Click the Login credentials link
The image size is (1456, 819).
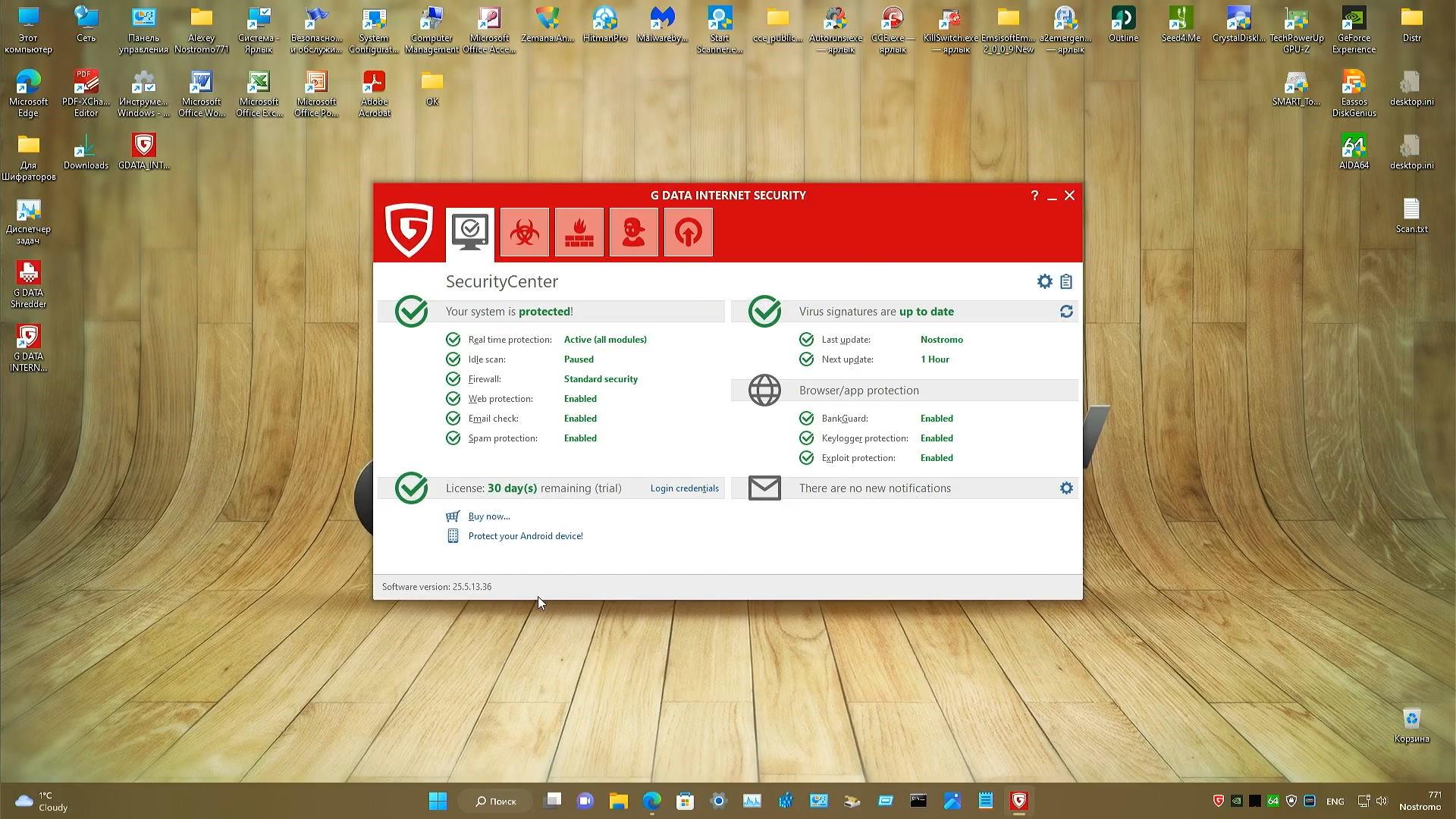pos(684,488)
